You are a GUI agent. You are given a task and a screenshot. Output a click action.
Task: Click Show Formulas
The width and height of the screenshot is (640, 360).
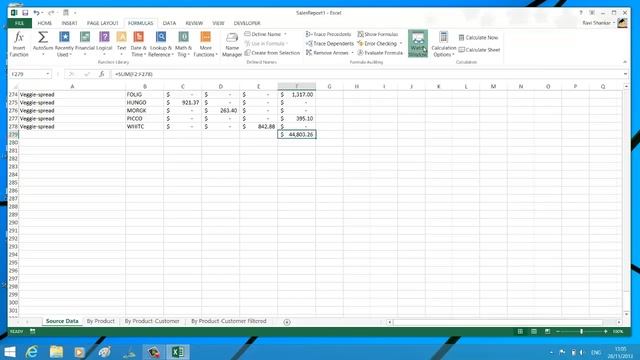378,34
